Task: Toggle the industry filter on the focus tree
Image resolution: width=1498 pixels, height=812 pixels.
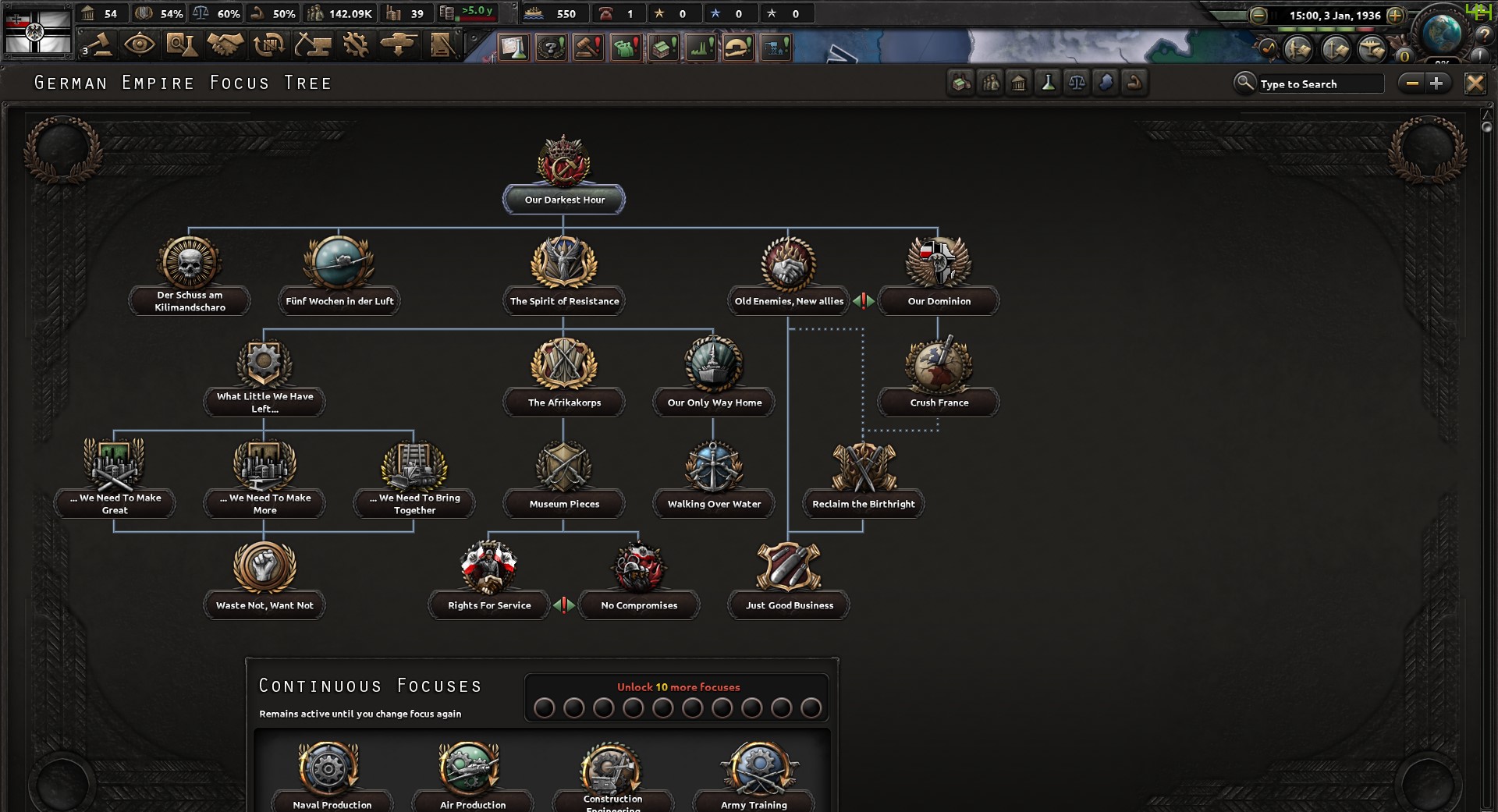Action: (960, 83)
